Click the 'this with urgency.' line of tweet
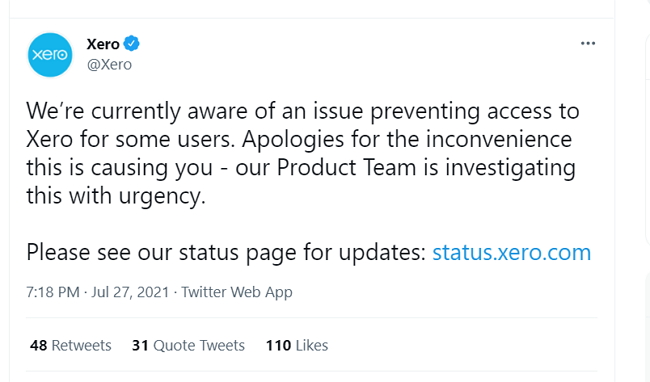This screenshot has width=650, height=382. 116,196
